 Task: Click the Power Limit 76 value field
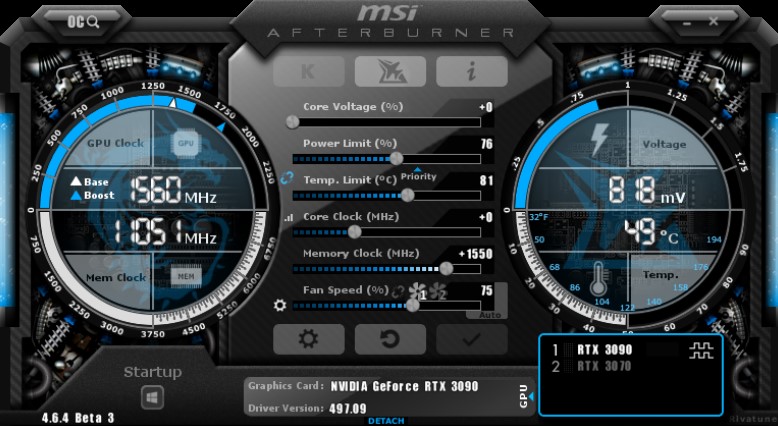487,144
